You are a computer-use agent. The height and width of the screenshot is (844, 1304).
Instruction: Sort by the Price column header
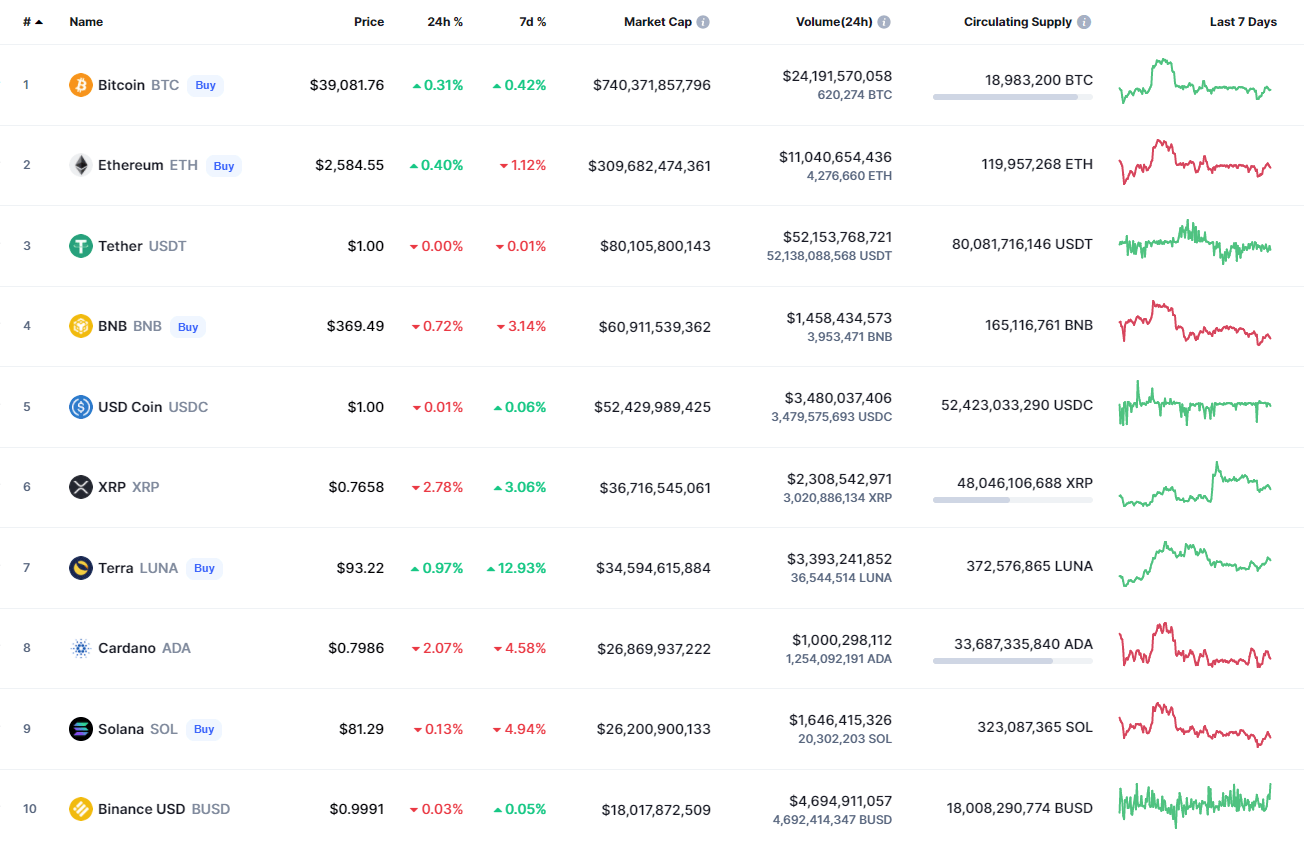368,22
